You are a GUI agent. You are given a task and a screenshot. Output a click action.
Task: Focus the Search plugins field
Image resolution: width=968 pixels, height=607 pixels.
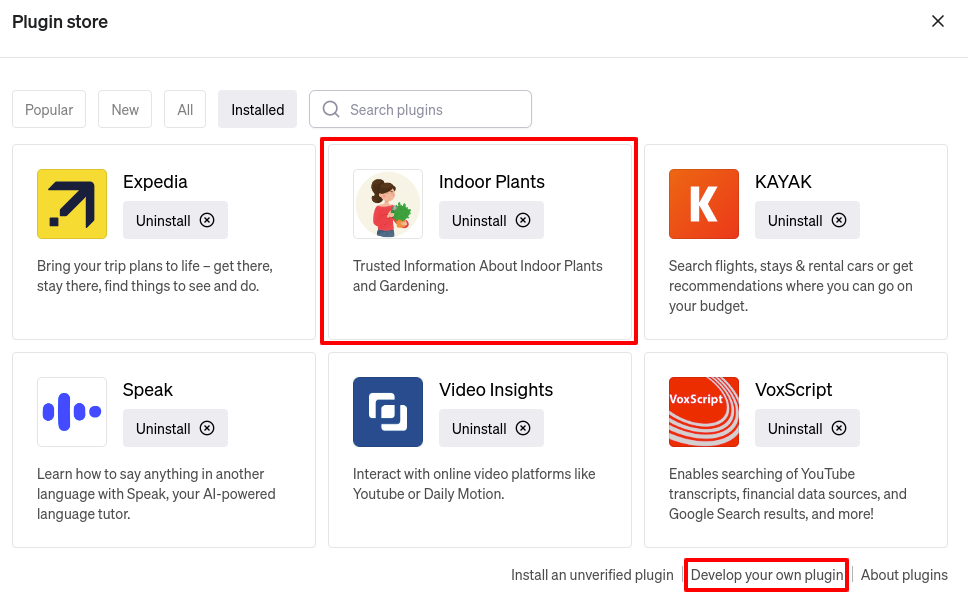click(x=430, y=110)
